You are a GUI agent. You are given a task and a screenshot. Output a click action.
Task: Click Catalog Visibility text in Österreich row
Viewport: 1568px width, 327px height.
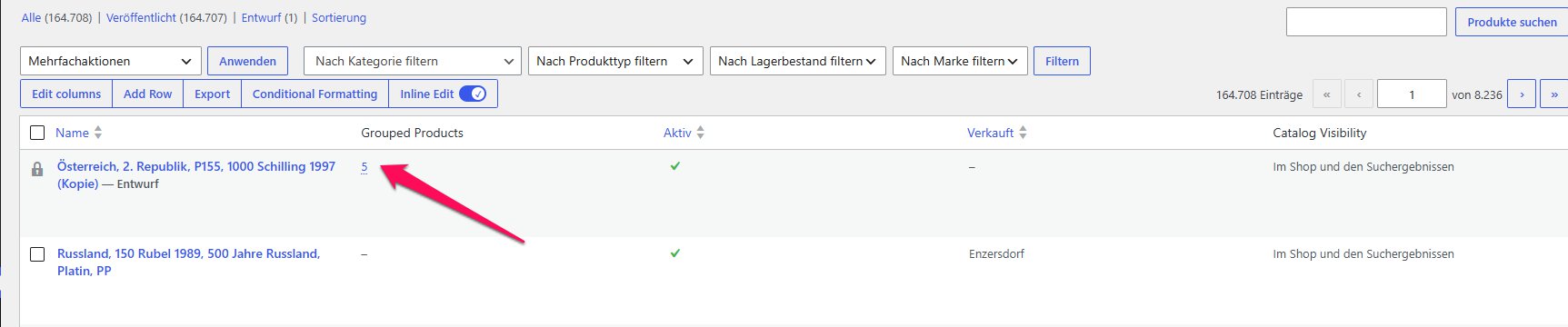pyautogui.click(x=1363, y=166)
